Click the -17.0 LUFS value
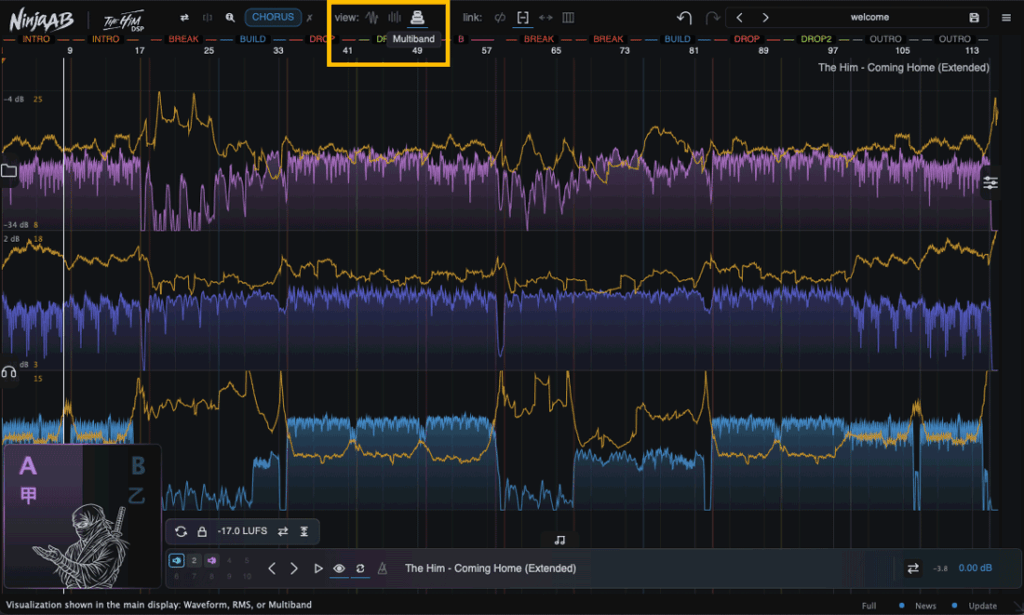Screen dimensions: 1024x615 (x=242, y=531)
